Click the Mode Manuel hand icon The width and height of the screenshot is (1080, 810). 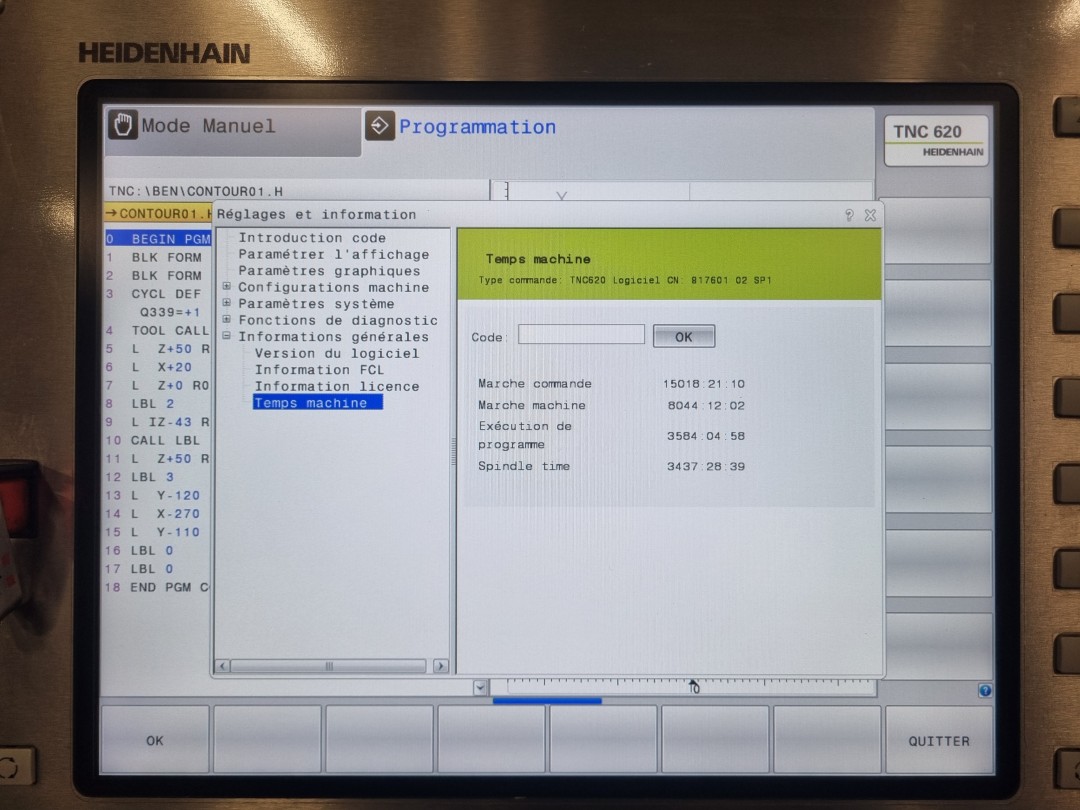[x=123, y=126]
